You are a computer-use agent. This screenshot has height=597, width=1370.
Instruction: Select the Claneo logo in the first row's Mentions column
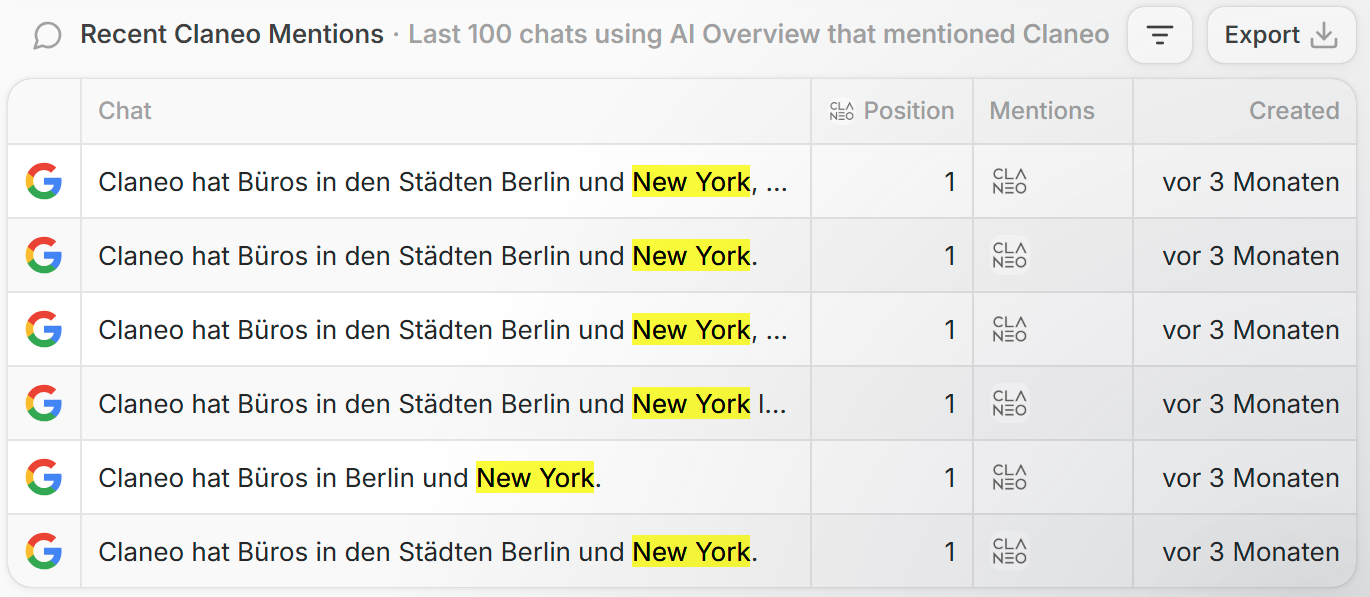point(1009,181)
